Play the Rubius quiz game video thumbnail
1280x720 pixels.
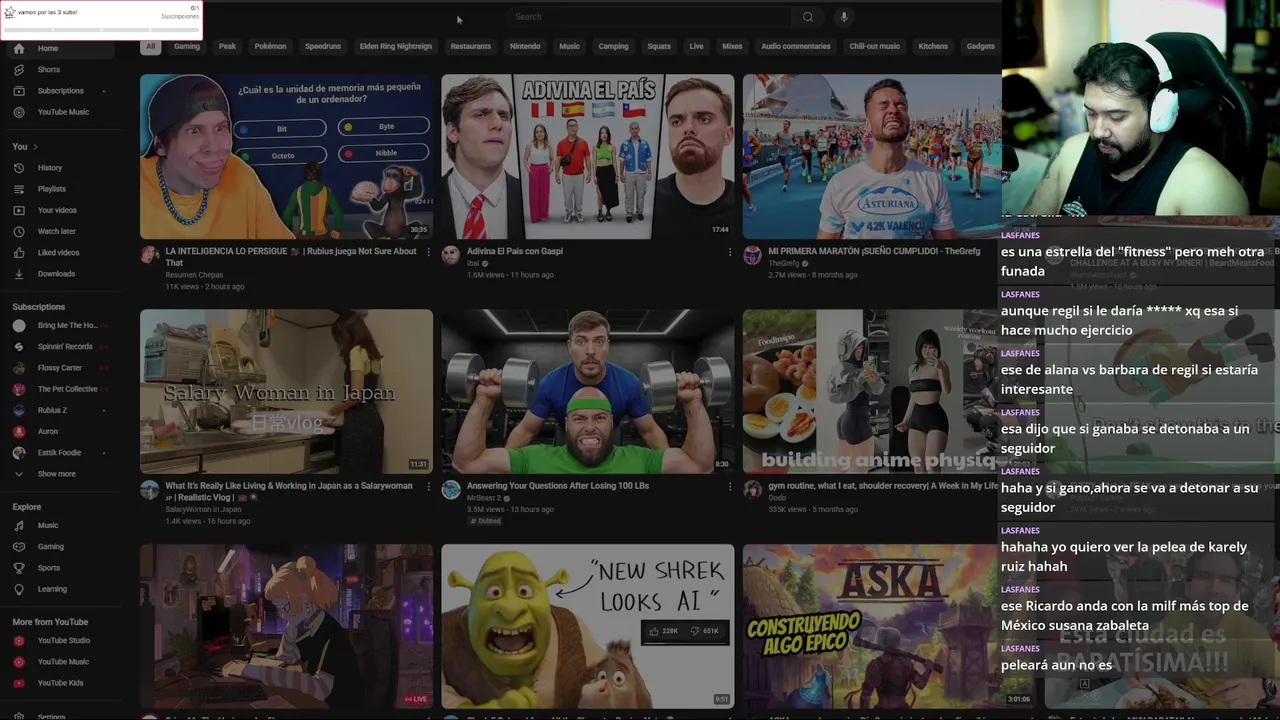tap(286, 156)
